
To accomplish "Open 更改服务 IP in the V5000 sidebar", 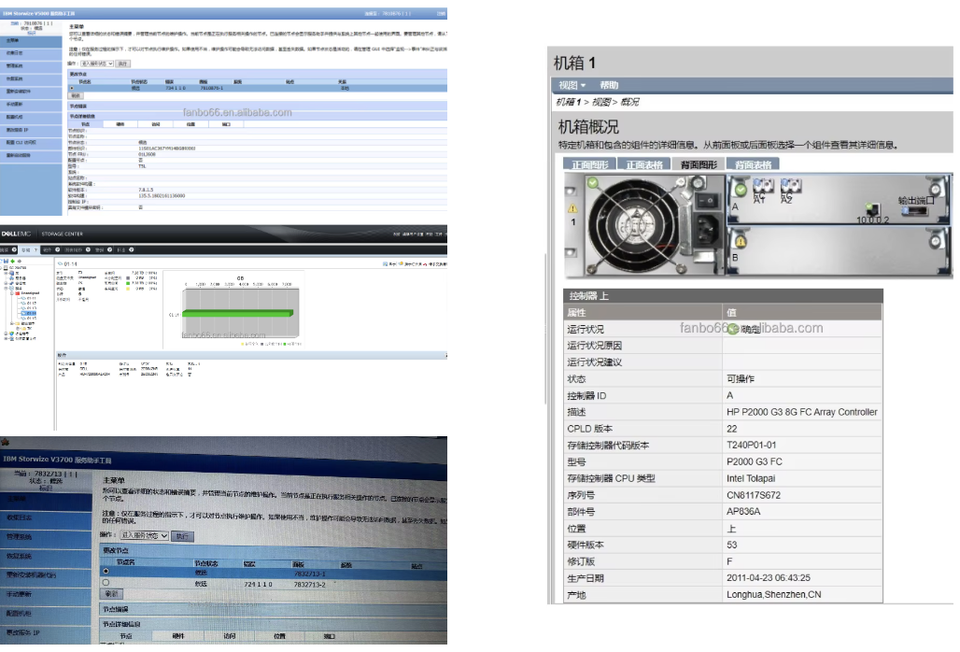I will 31,130.
